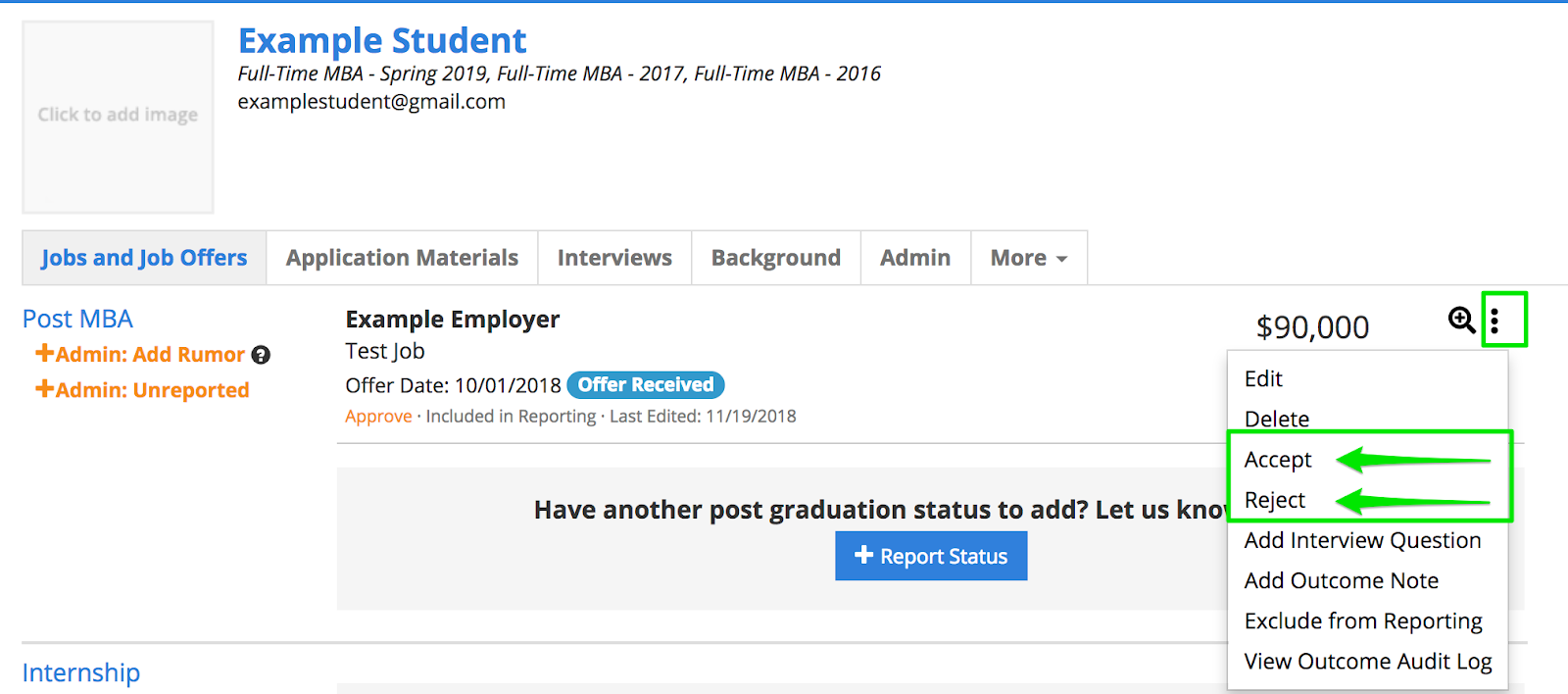Click the Admin: Unreported link
Viewport: 1568px width, 694px height.
[x=143, y=390]
